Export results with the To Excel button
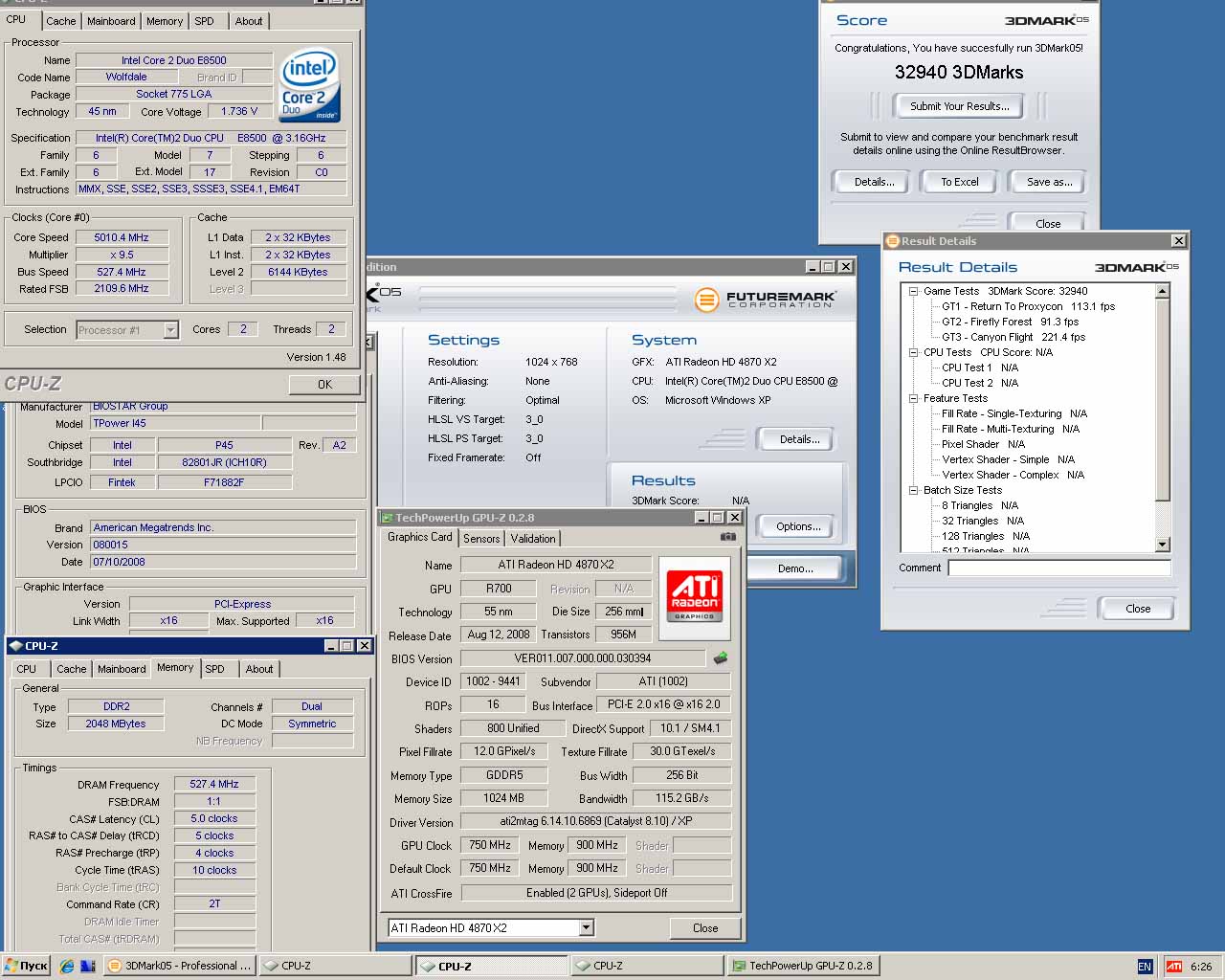 (959, 182)
